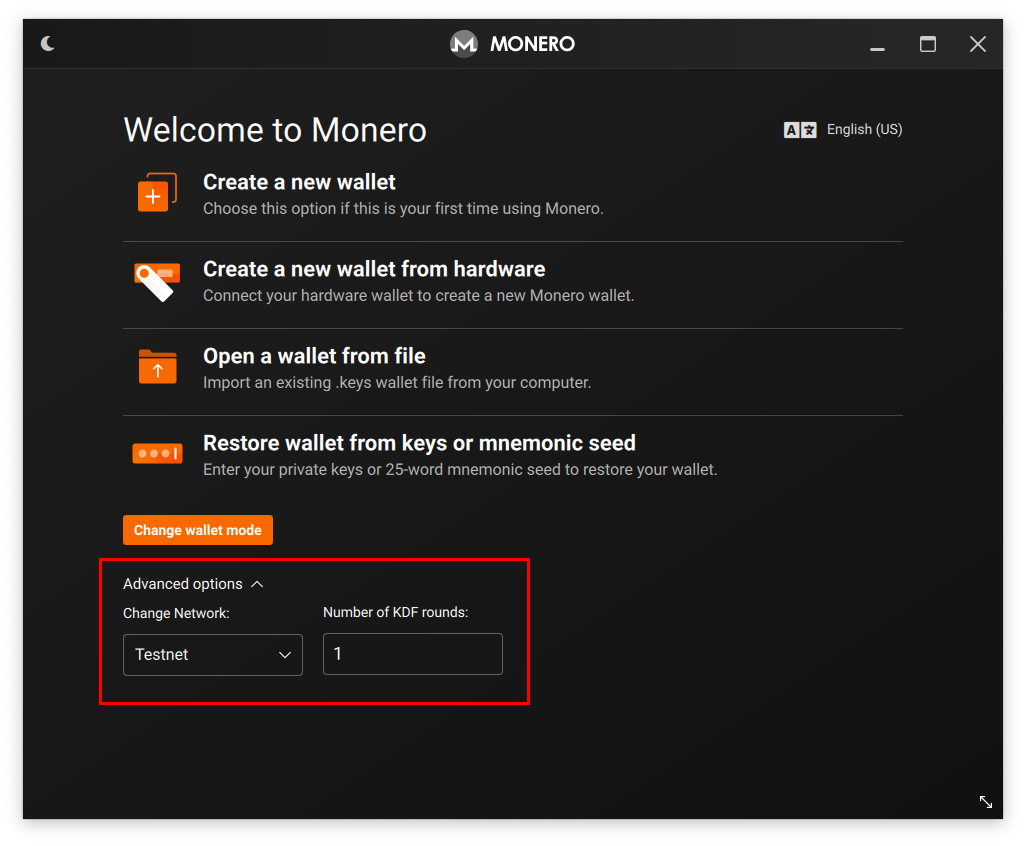Screen dimensions: 1026x846
Task: Open the Testnet network dropdown
Action: [213, 654]
